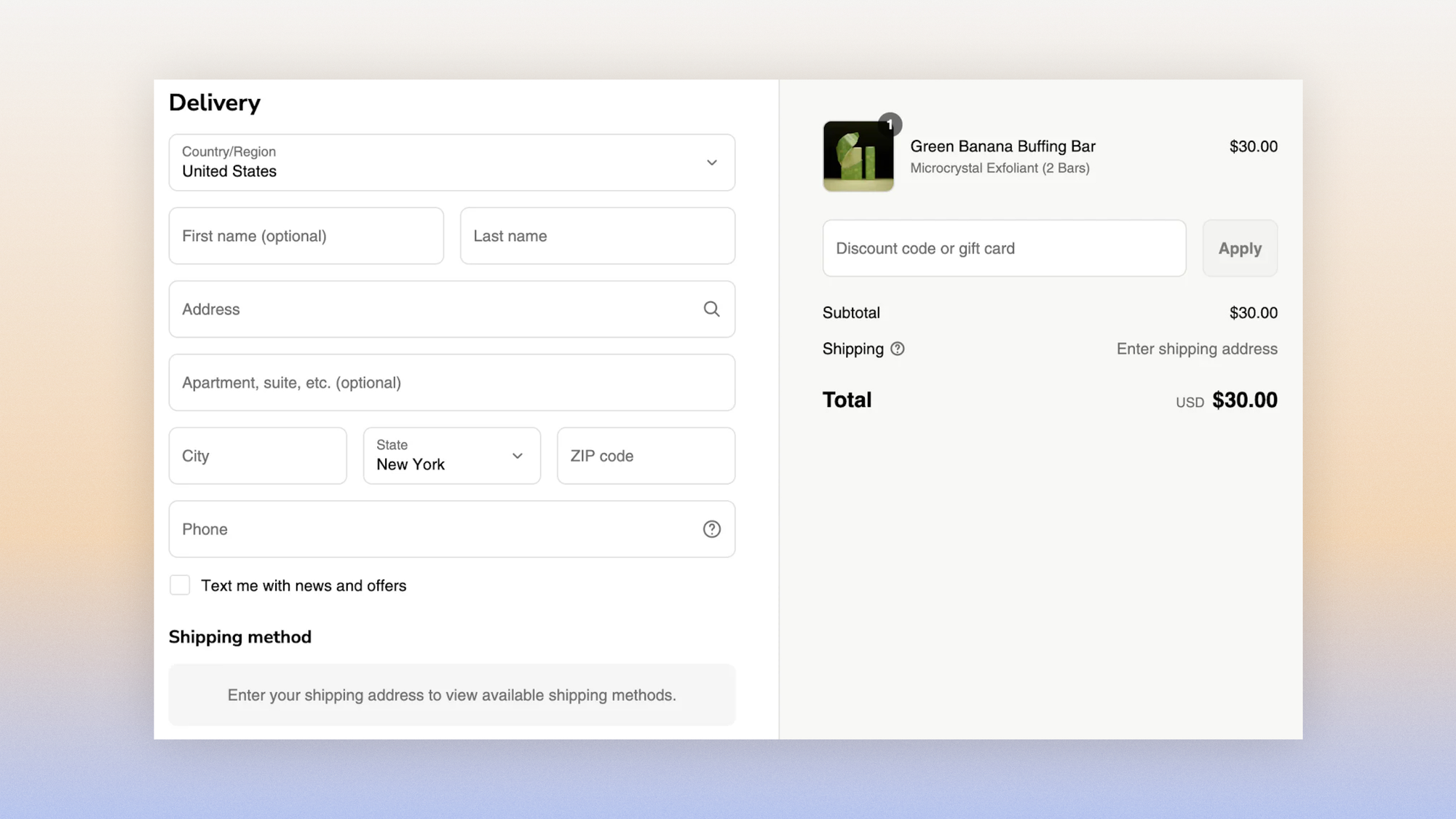Screen dimensions: 1456x819
Task: Focus the City field
Action: point(258,456)
